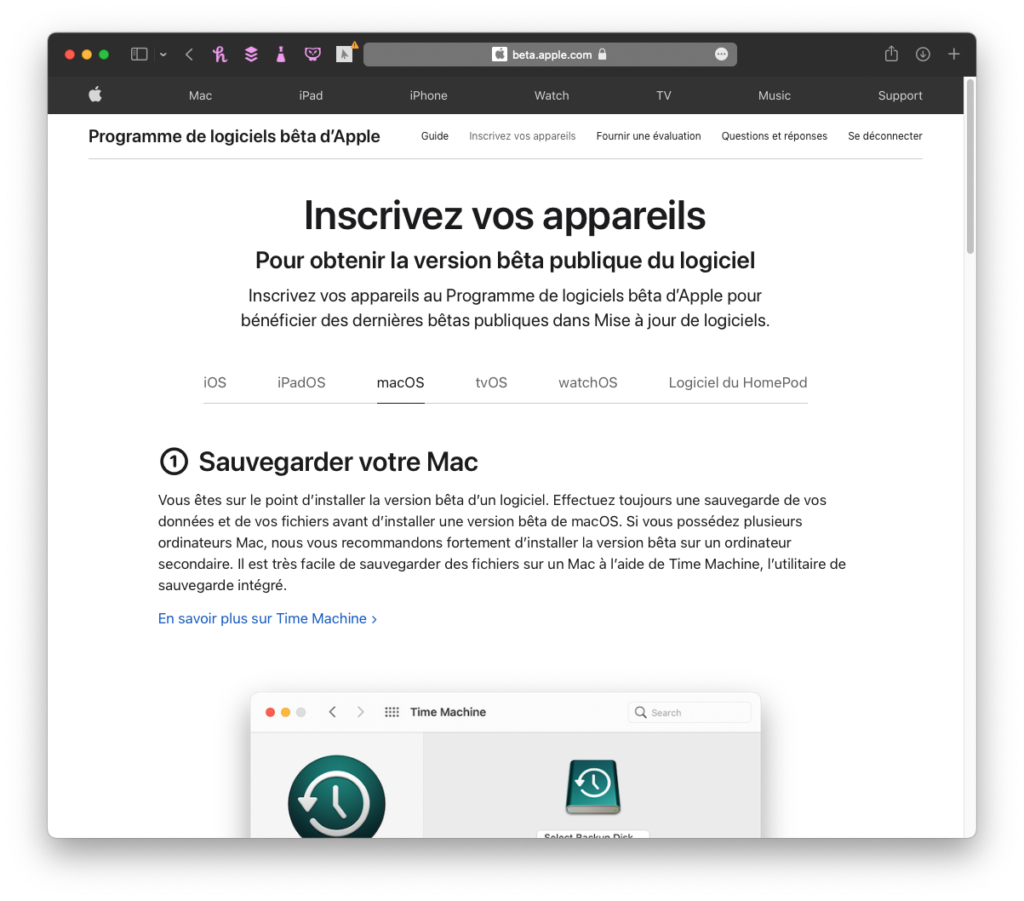Switch to the iPadOS tab

click(x=300, y=382)
